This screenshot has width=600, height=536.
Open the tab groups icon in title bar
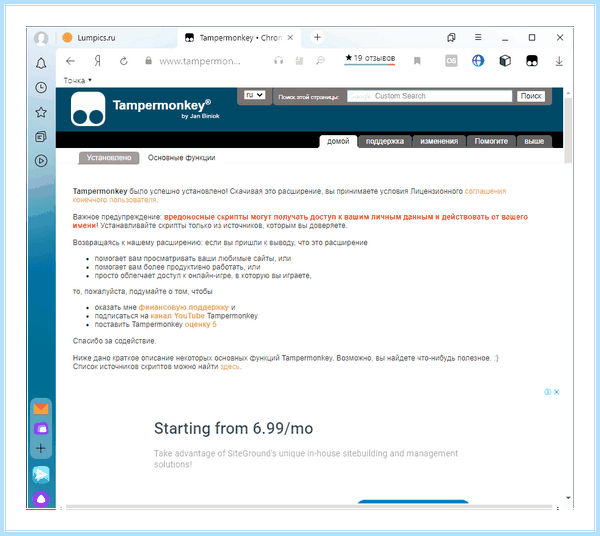(451, 37)
